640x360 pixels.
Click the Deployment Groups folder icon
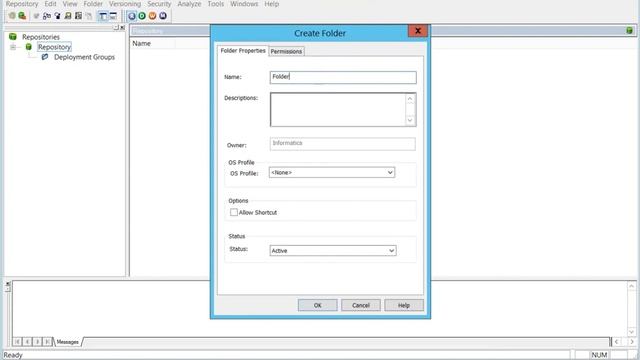[45, 57]
